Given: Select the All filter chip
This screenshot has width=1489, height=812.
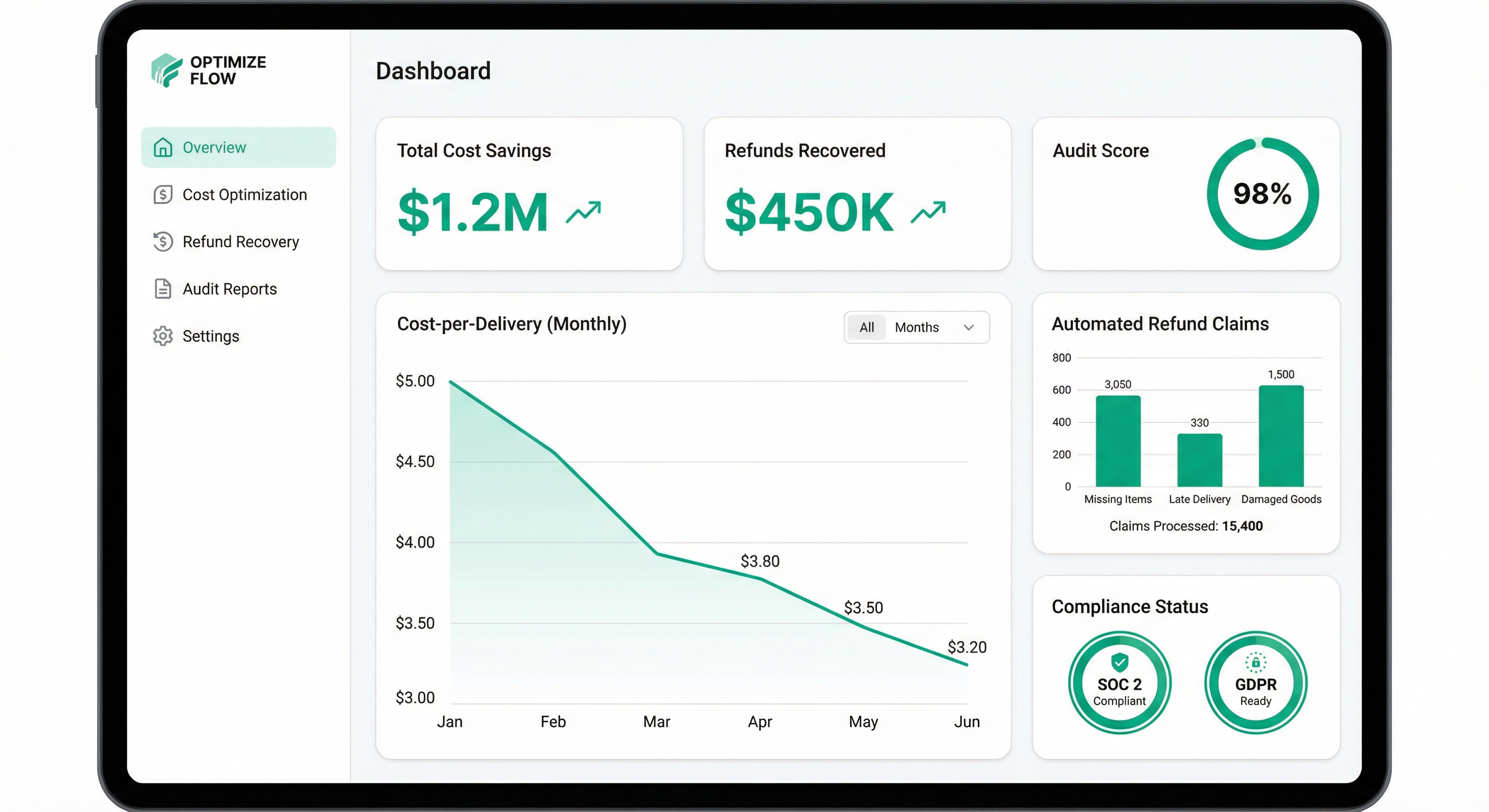Looking at the screenshot, I should click(x=867, y=328).
